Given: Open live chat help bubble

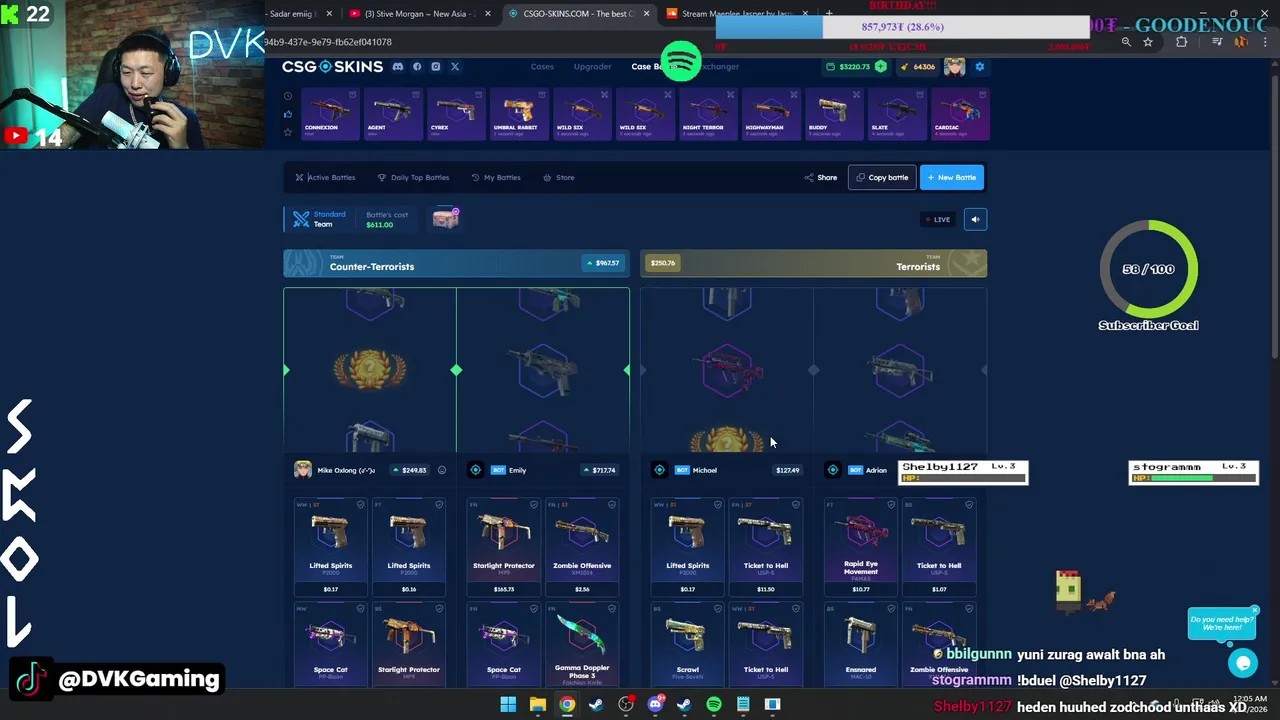Looking at the screenshot, I should click(x=1243, y=662).
